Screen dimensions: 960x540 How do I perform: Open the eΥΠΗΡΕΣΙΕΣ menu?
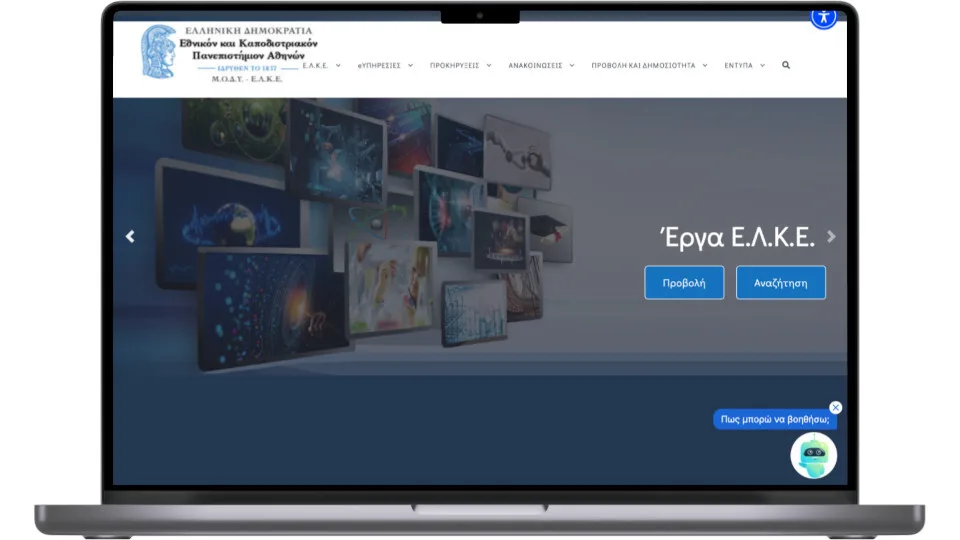[x=379, y=66]
